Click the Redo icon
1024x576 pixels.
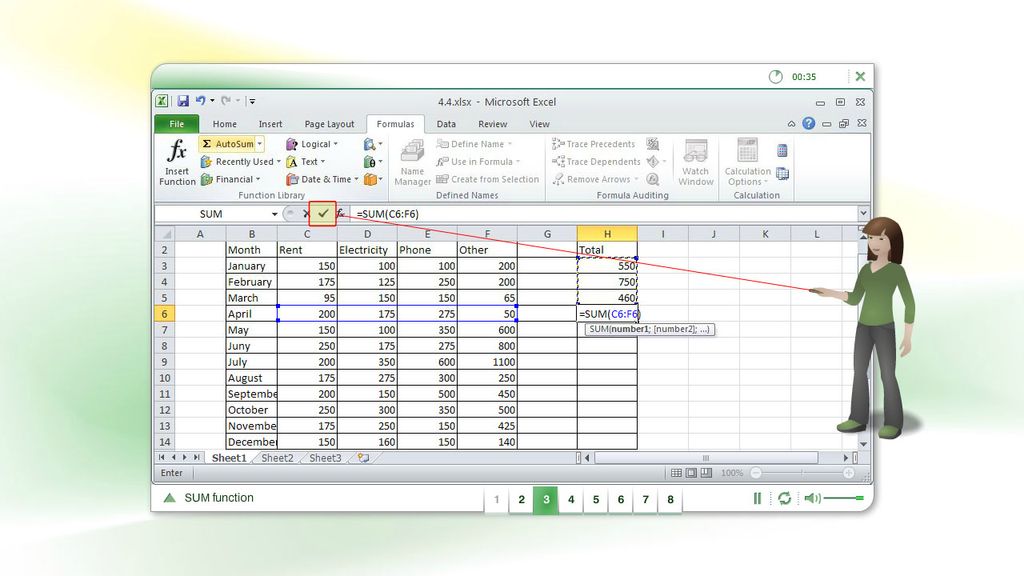(226, 101)
